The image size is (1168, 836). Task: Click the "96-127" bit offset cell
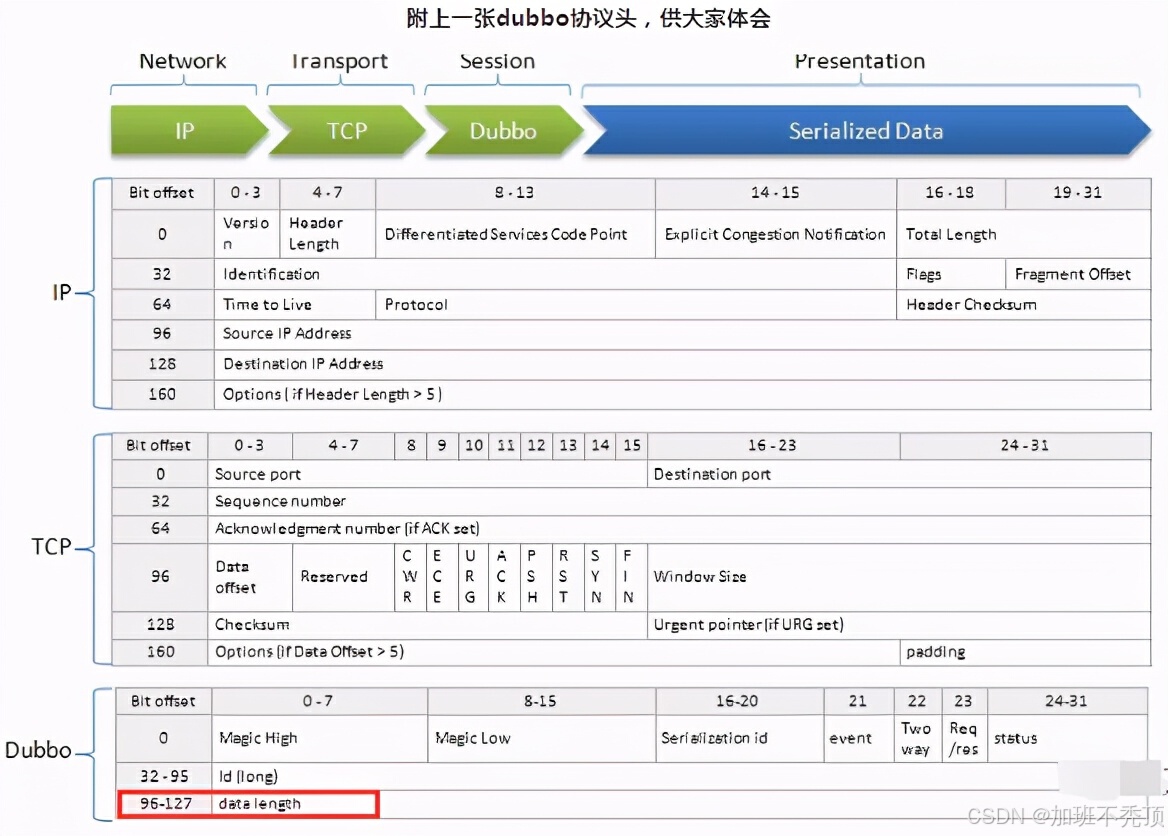point(165,804)
